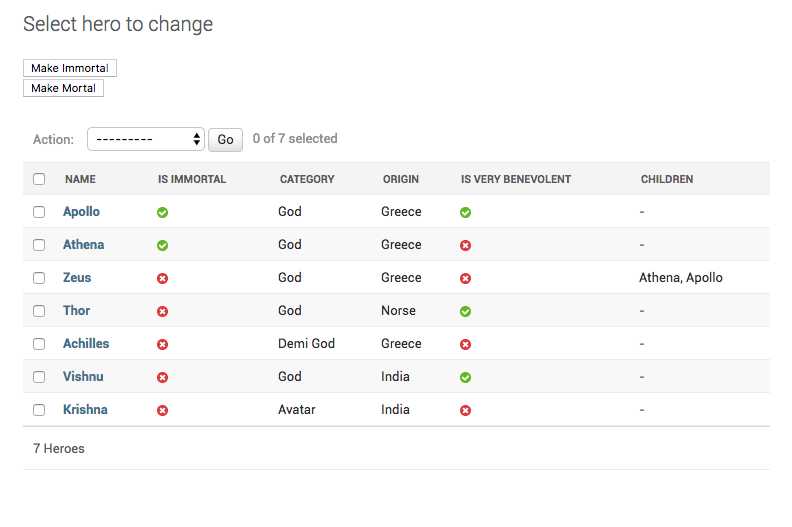The image size is (792, 527).
Task: Sort by the Category column header
Action: 307,179
